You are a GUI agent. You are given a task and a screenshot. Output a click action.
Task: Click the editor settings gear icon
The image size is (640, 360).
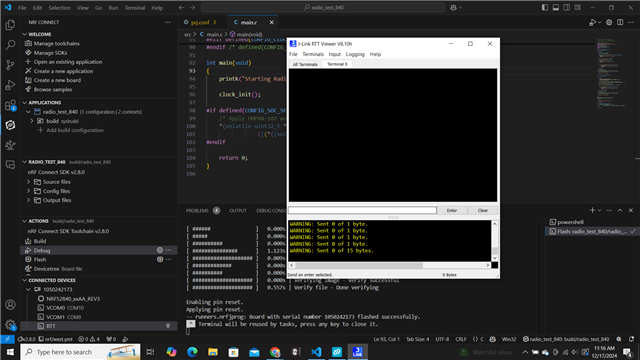[x=609, y=22]
